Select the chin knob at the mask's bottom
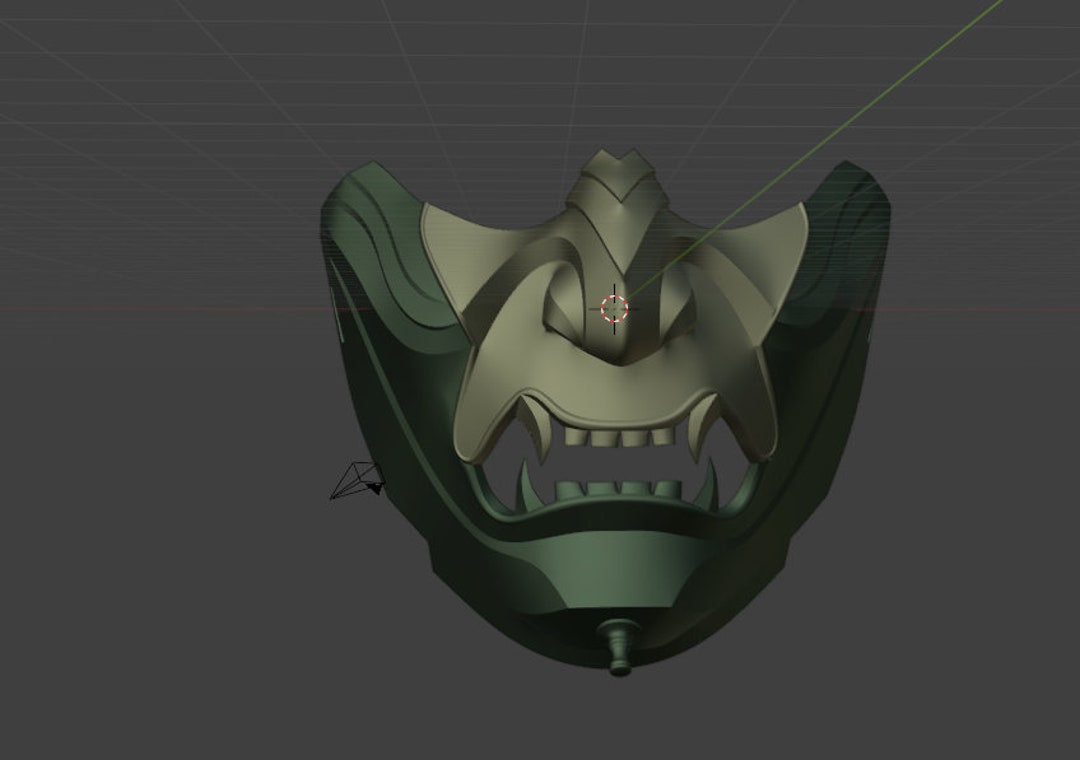Screen dimensions: 1080x760 618,650
